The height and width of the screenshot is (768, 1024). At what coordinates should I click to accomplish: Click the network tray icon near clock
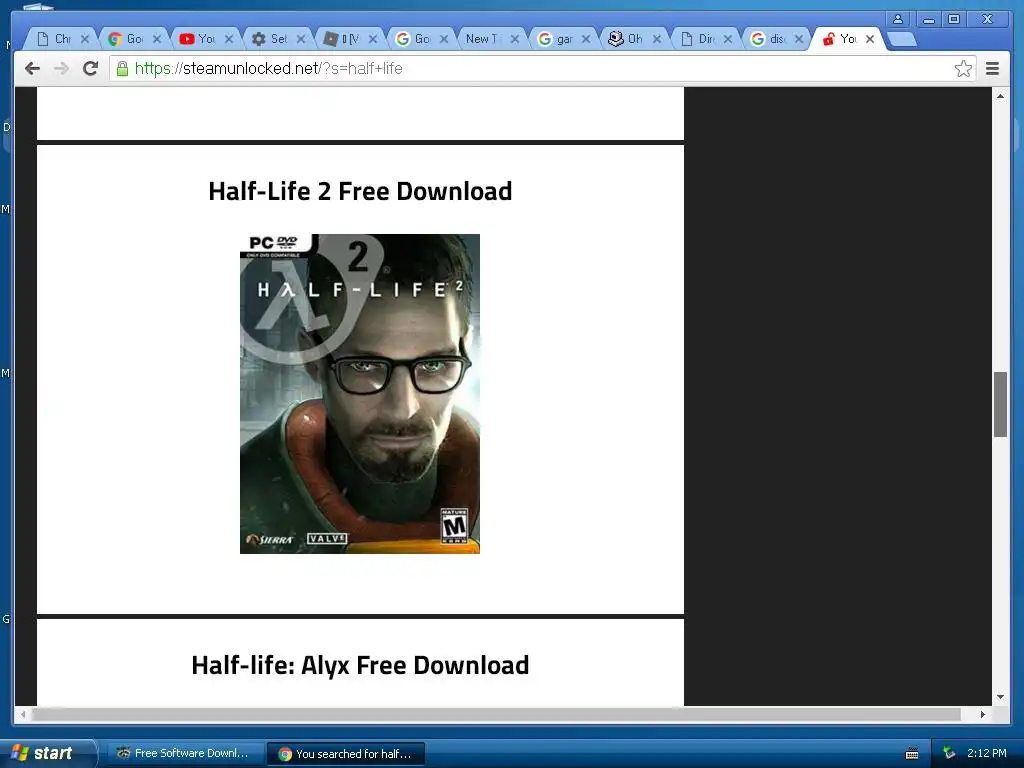point(948,753)
